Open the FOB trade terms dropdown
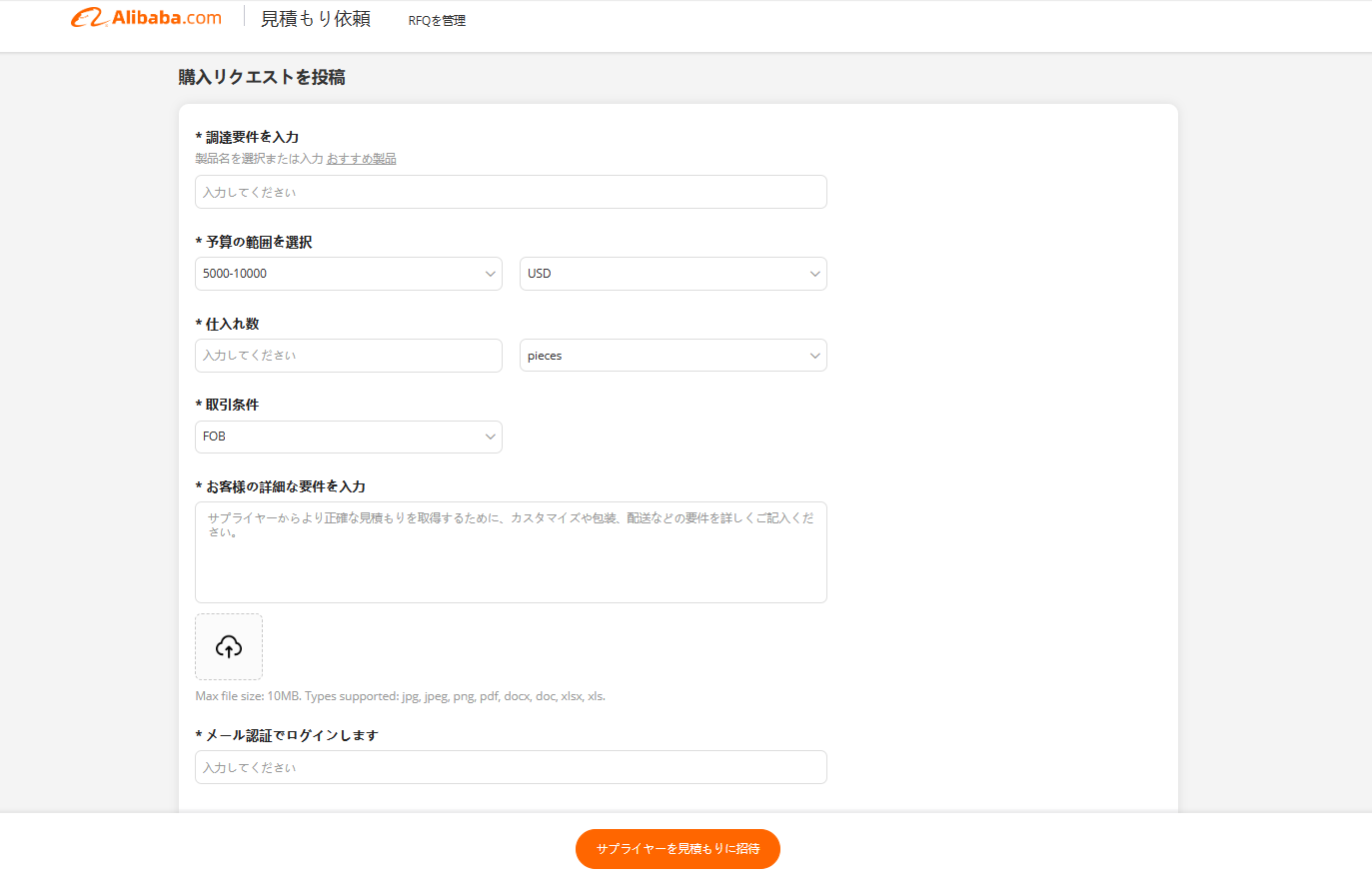 click(x=349, y=437)
